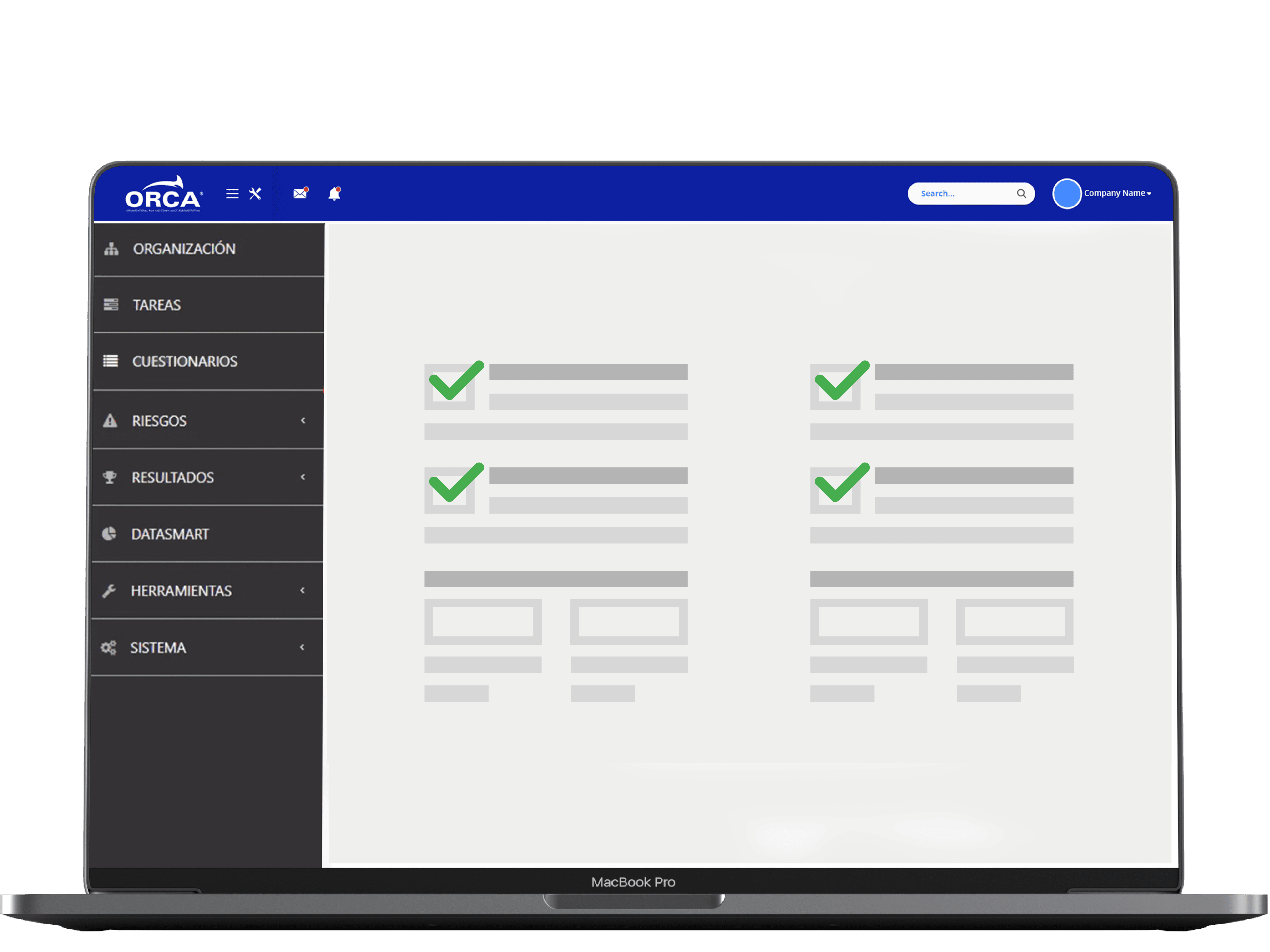This screenshot has height=952, width=1270.
Task: Click the ORCA logo
Action: tap(164, 195)
